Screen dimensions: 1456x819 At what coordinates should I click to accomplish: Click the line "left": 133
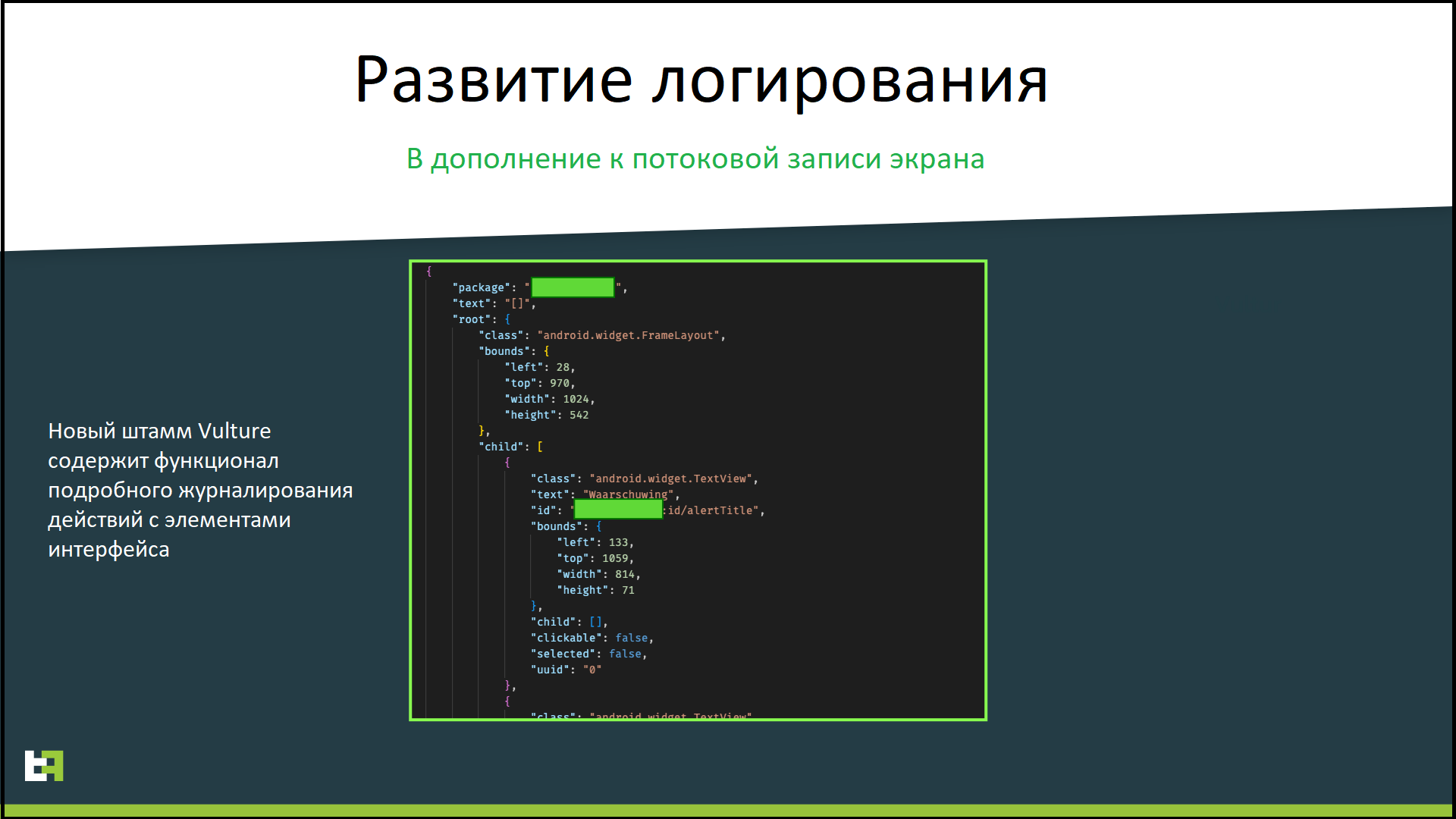click(x=595, y=542)
